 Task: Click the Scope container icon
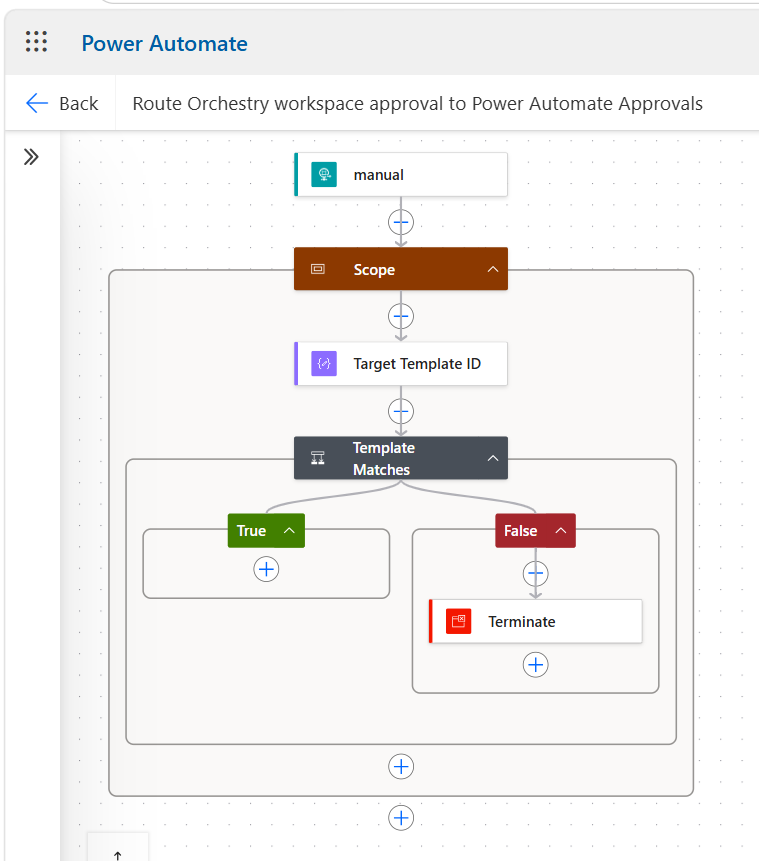(318, 269)
